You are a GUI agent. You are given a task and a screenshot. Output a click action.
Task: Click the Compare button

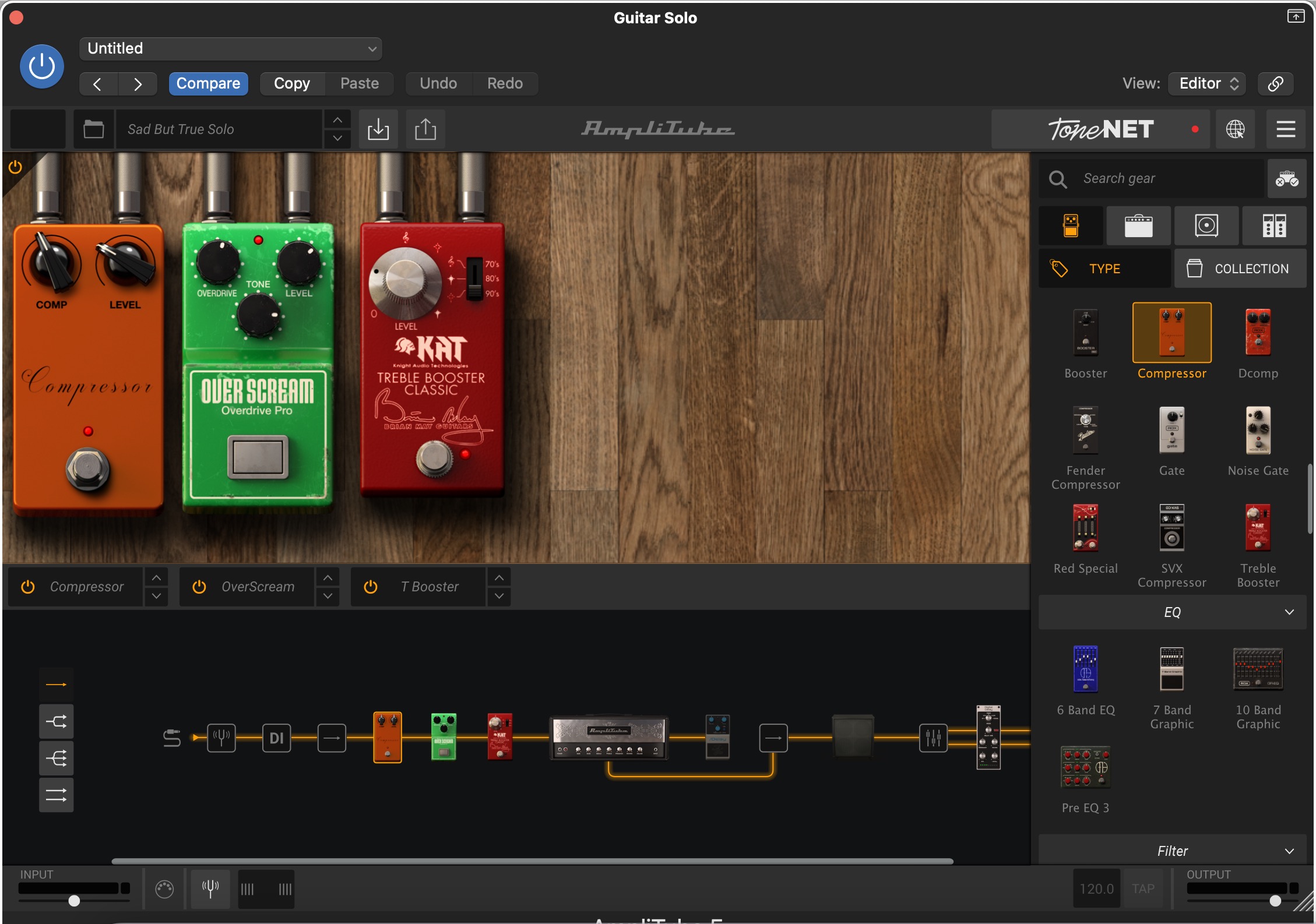click(208, 83)
